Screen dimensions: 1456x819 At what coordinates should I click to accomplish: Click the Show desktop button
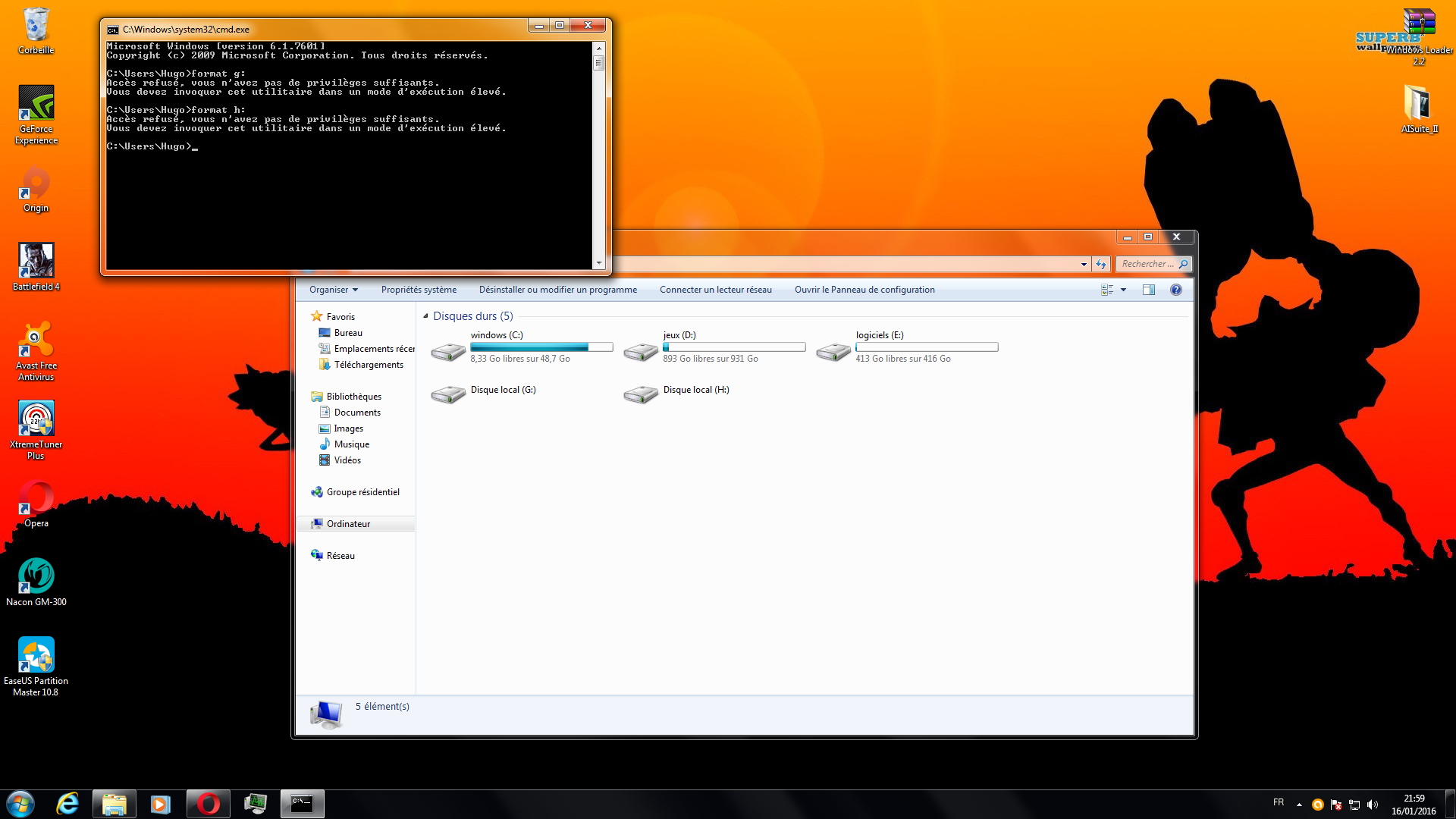[x=1451, y=804]
